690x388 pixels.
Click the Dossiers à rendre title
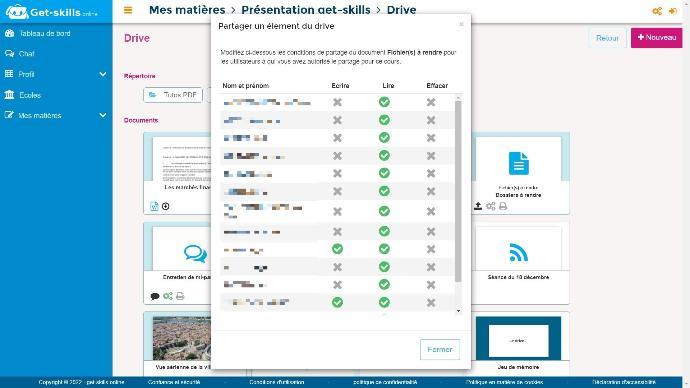tap(518, 195)
